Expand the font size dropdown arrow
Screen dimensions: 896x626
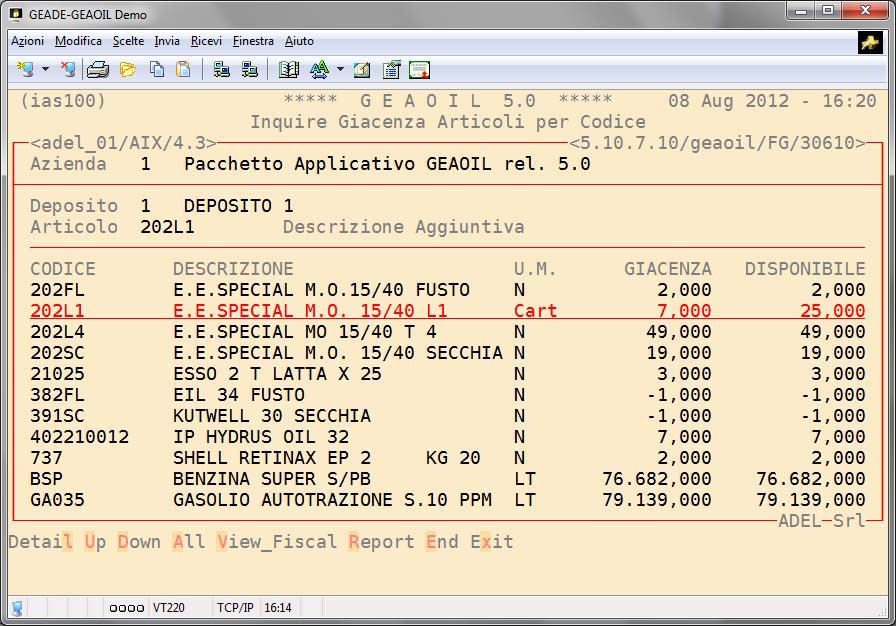click(340, 69)
